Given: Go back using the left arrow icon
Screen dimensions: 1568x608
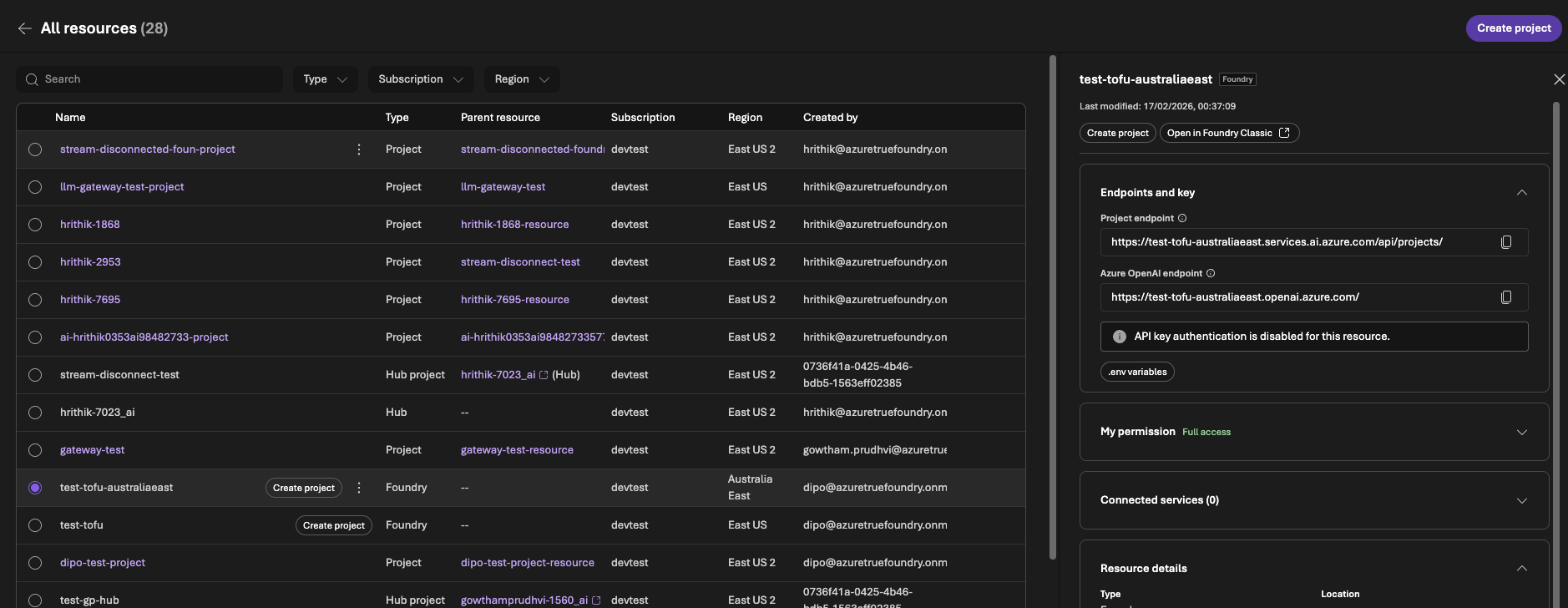Looking at the screenshot, I should [x=25, y=28].
